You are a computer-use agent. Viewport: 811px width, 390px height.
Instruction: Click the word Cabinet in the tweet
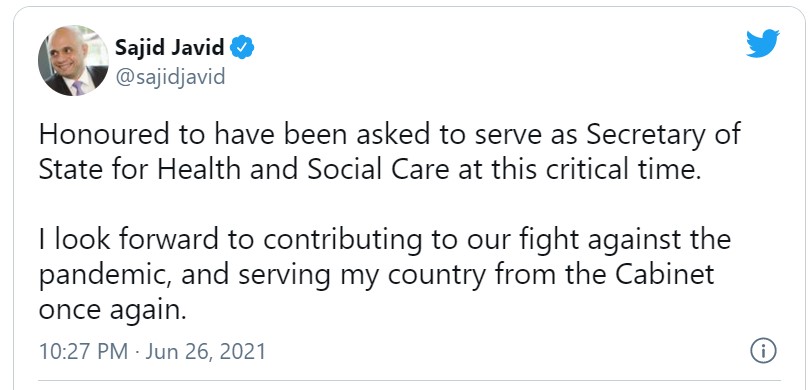pos(665,275)
